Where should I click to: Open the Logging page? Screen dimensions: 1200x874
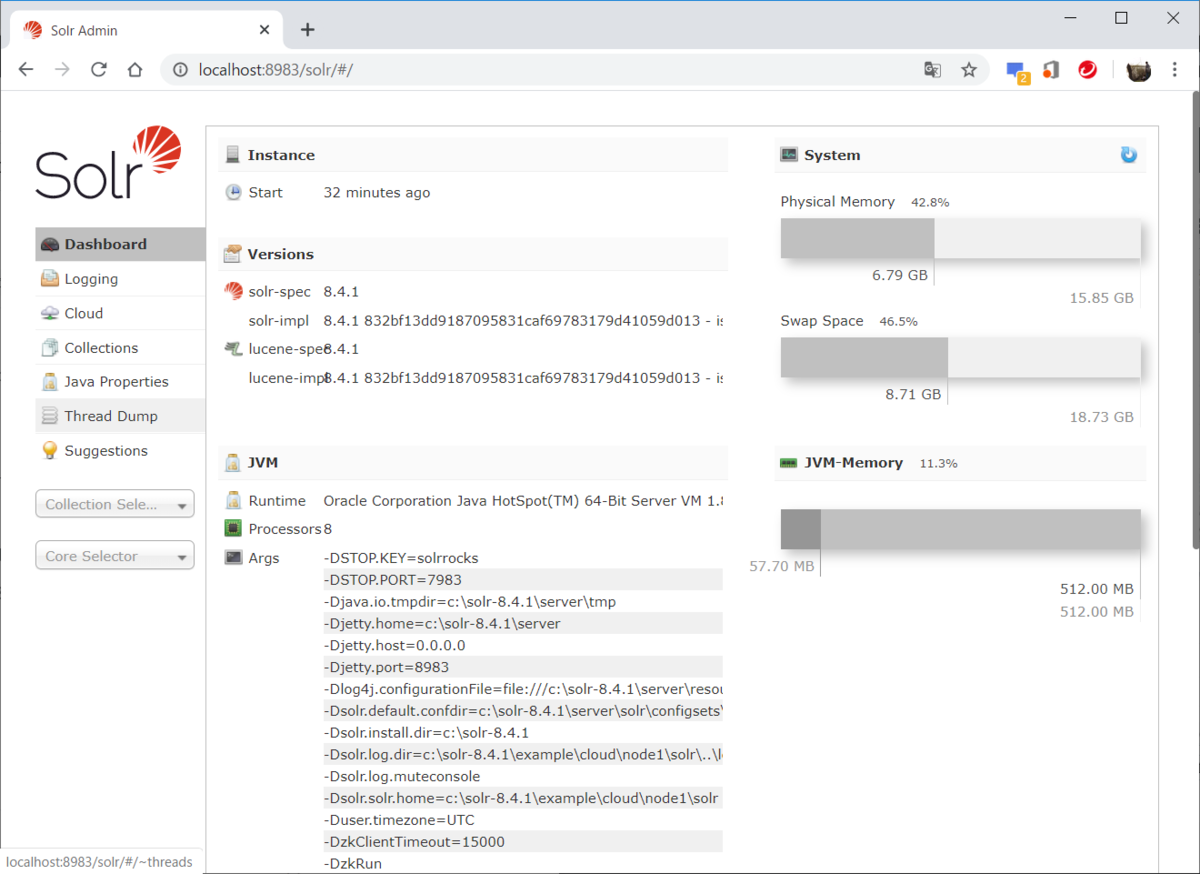pyautogui.click(x=120, y=279)
